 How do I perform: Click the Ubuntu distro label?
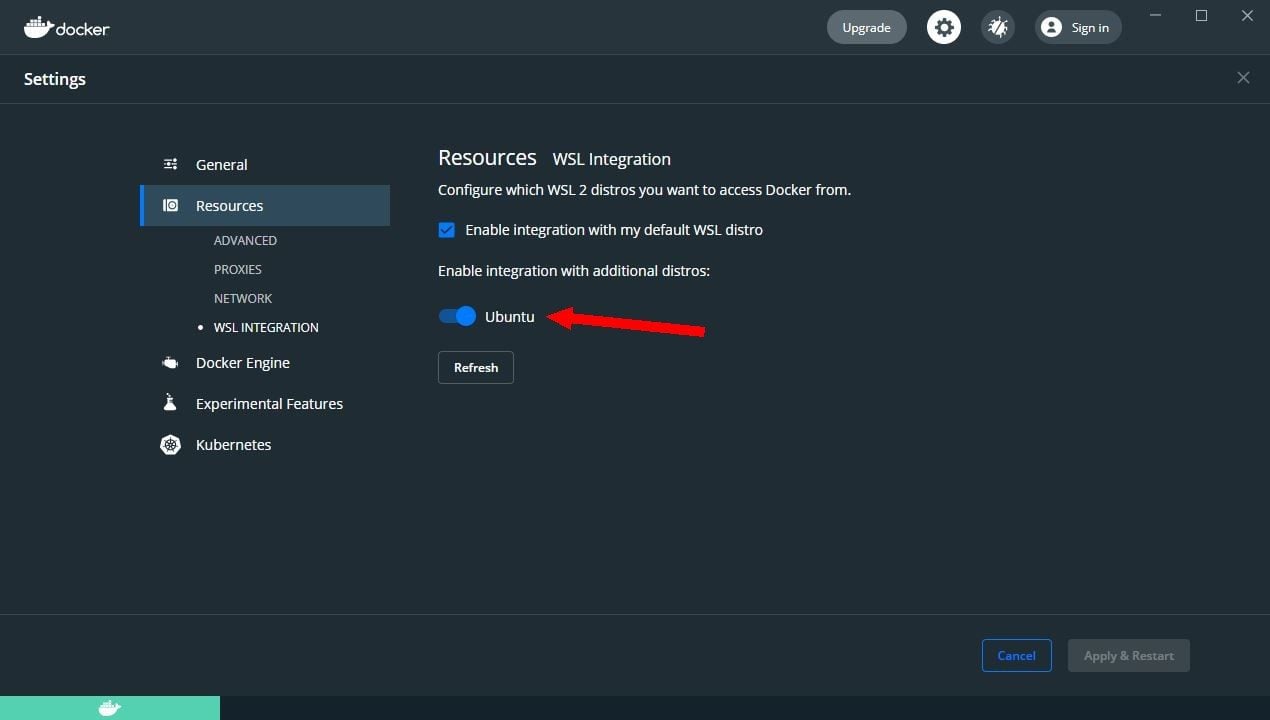coord(510,316)
